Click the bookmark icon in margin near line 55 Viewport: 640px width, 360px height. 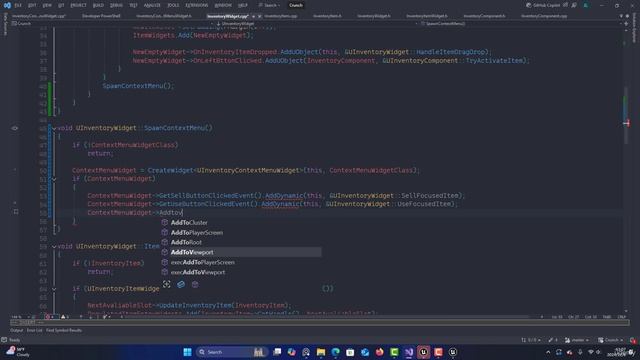16,211
